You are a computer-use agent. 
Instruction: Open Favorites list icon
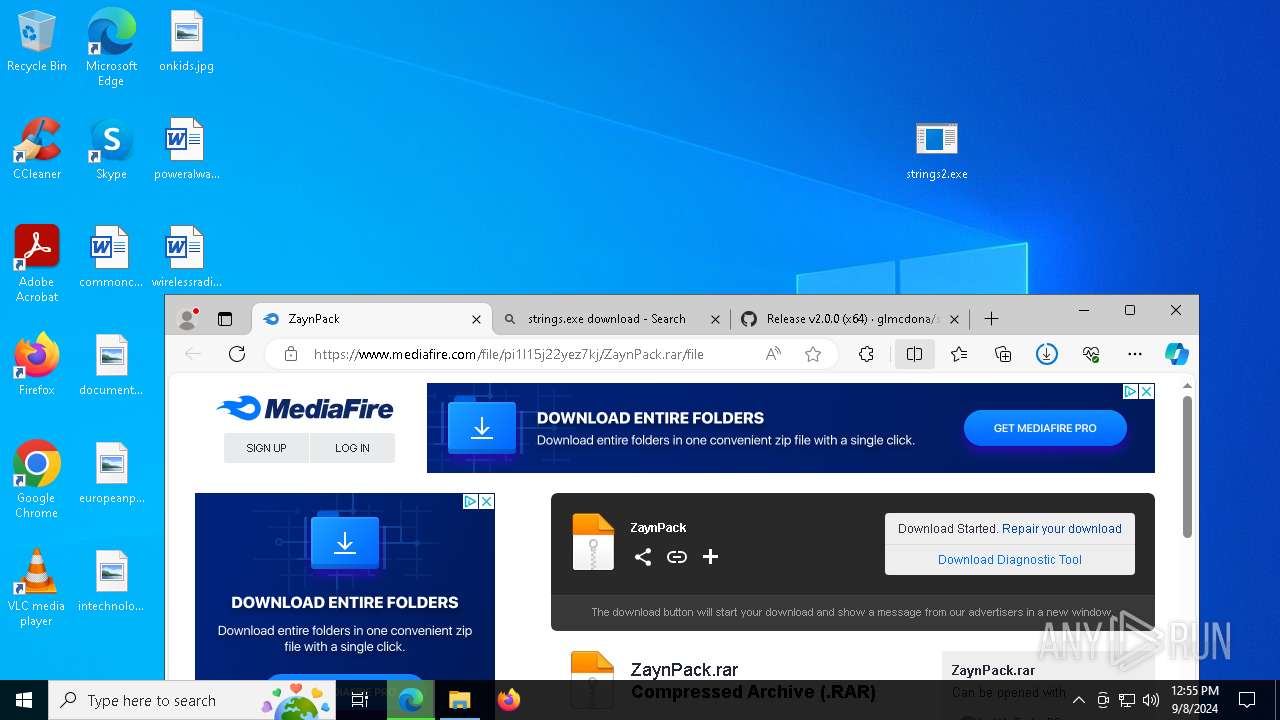[x=959, y=354]
